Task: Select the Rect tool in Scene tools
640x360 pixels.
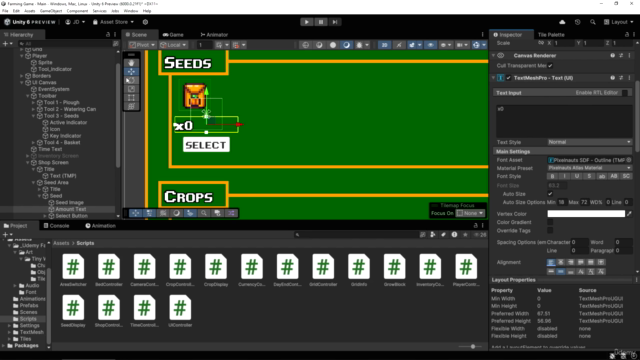Action: click(131, 98)
